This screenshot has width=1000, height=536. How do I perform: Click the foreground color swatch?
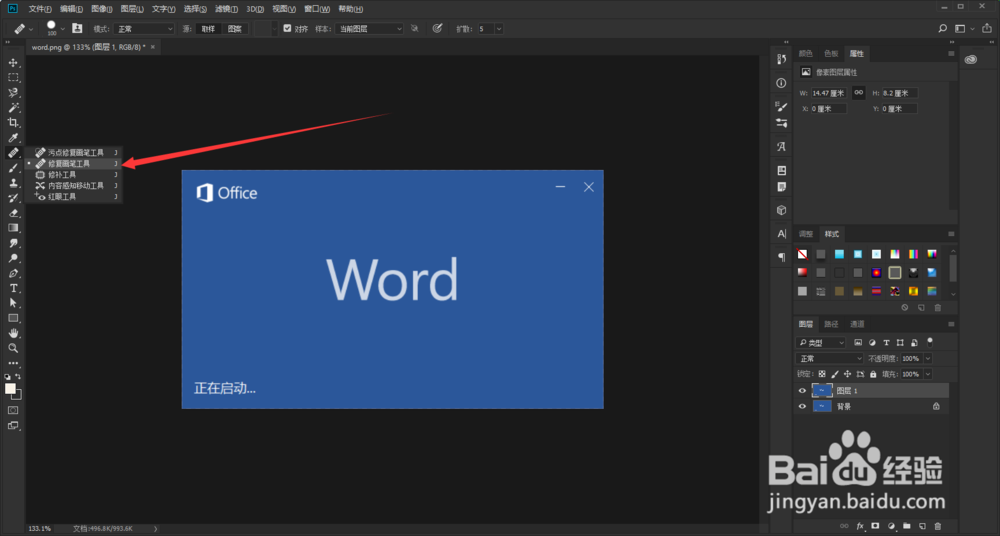[x=10, y=389]
